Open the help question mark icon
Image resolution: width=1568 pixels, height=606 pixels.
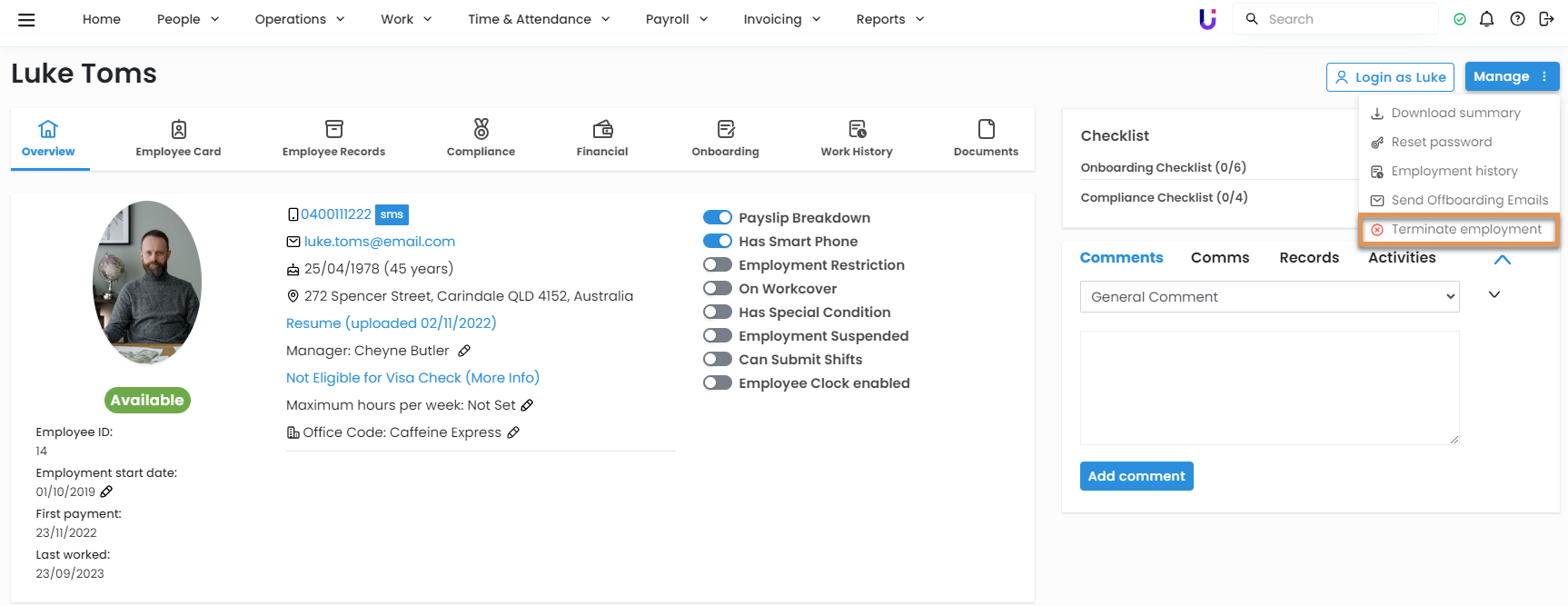click(1517, 19)
